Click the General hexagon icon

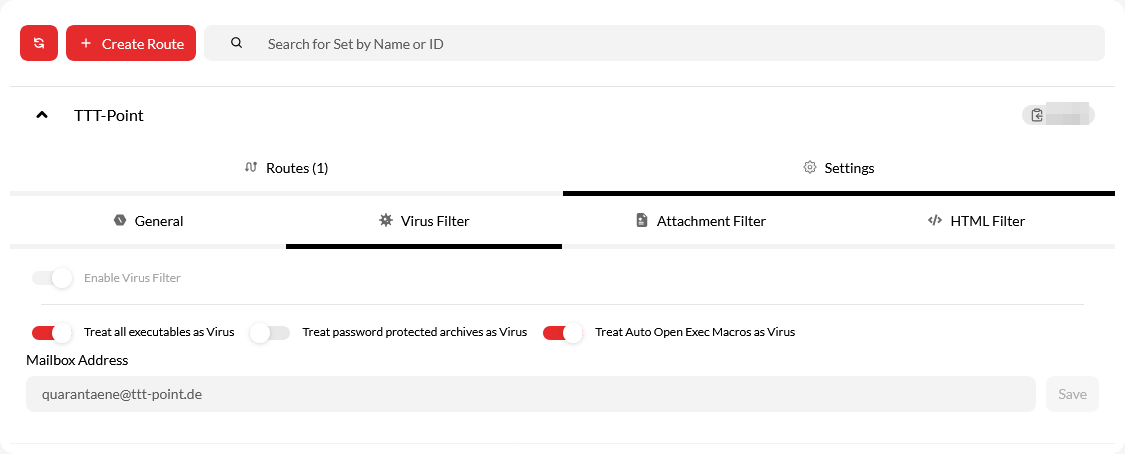119,220
